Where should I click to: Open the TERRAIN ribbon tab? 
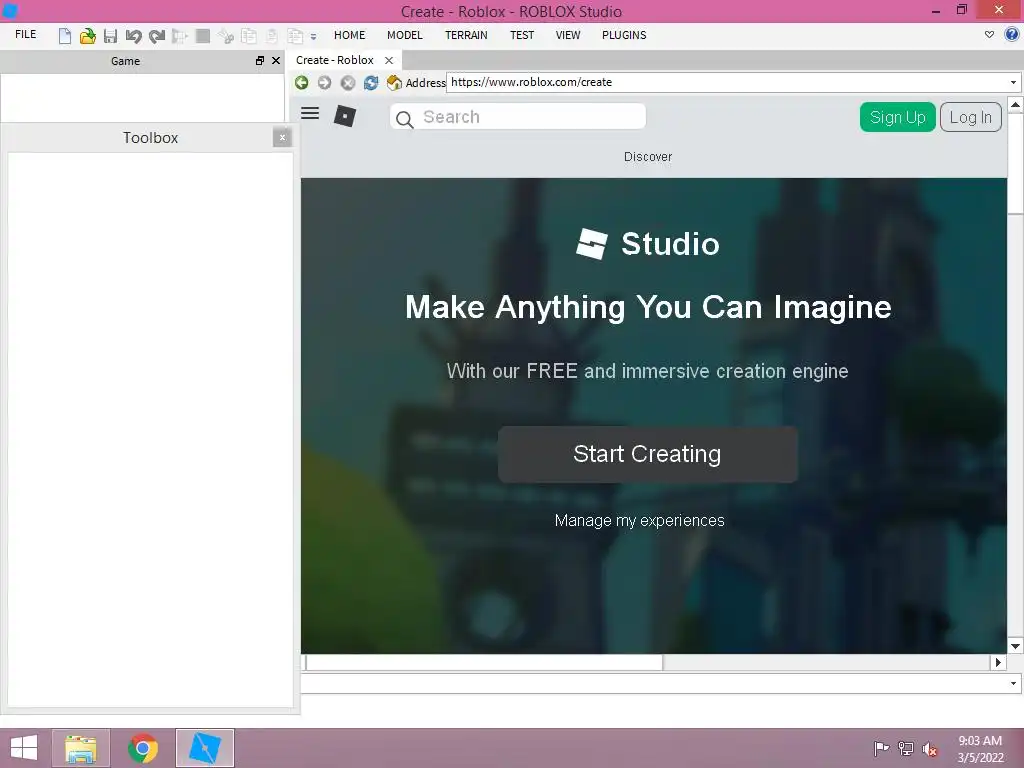[466, 35]
